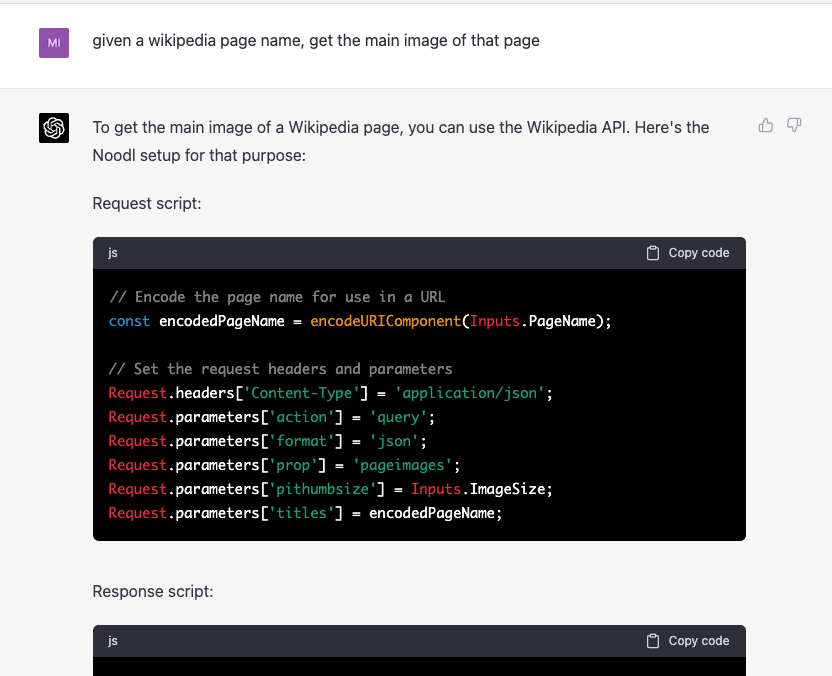Viewport: 832px width, 676px height.
Task: Click Inputs.ImageSize in the pithumbsize line
Action: click(x=481, y=489)
